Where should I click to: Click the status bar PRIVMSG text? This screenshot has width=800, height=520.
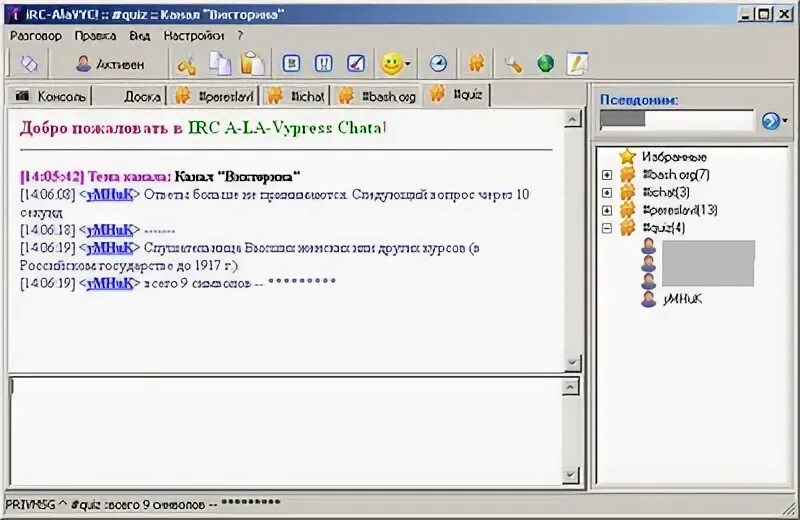143,504
